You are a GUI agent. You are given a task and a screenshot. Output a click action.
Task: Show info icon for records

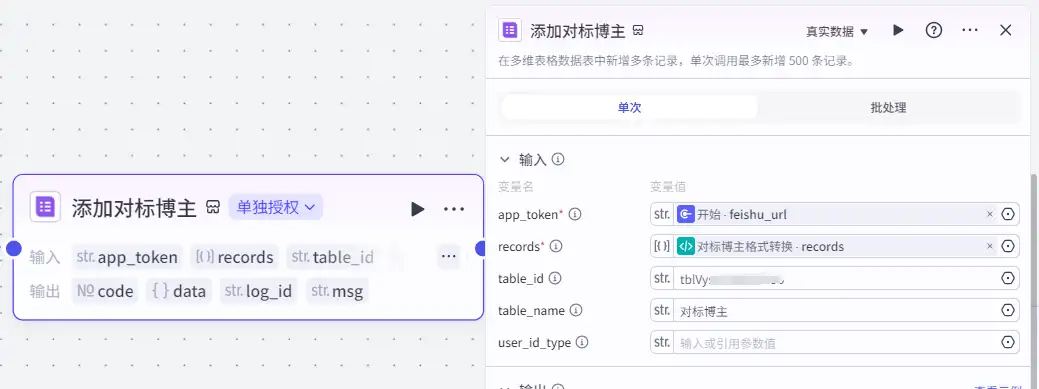(x=556, y=247)
